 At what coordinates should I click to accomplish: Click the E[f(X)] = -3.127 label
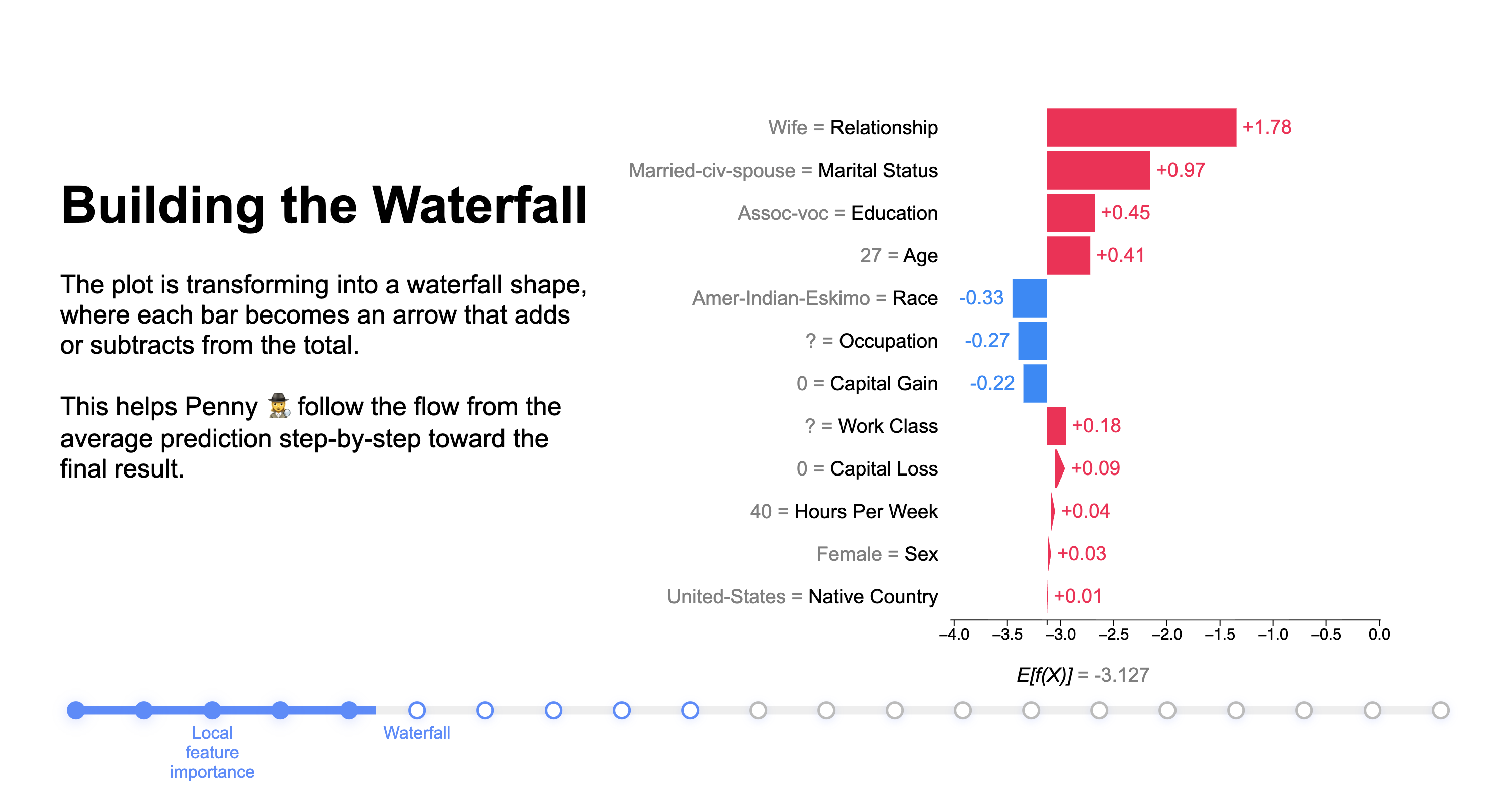click(1082, 675)
